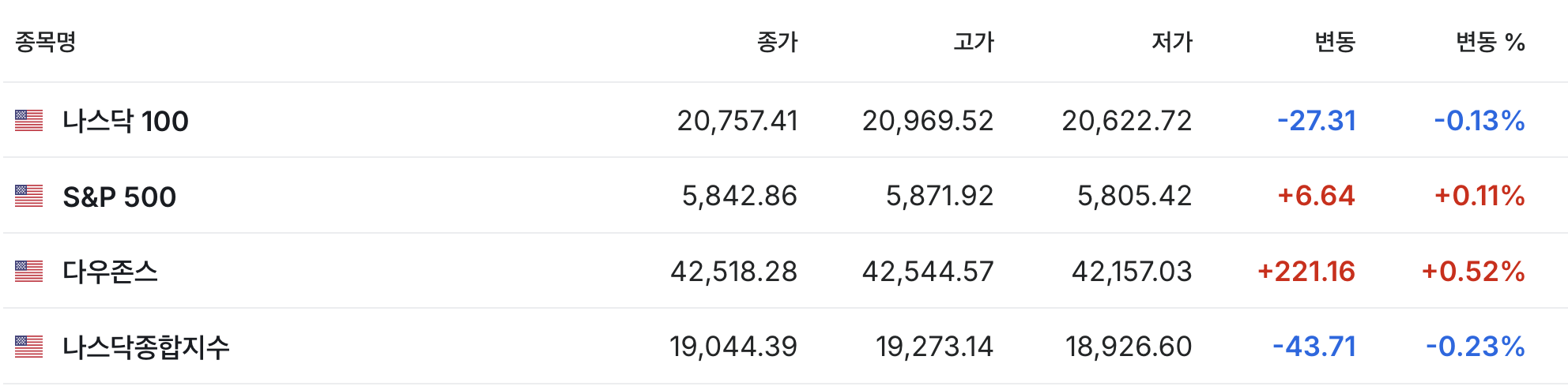Click the 나스닥종합지수 percent change -0.23%

tap(1476, 347)
